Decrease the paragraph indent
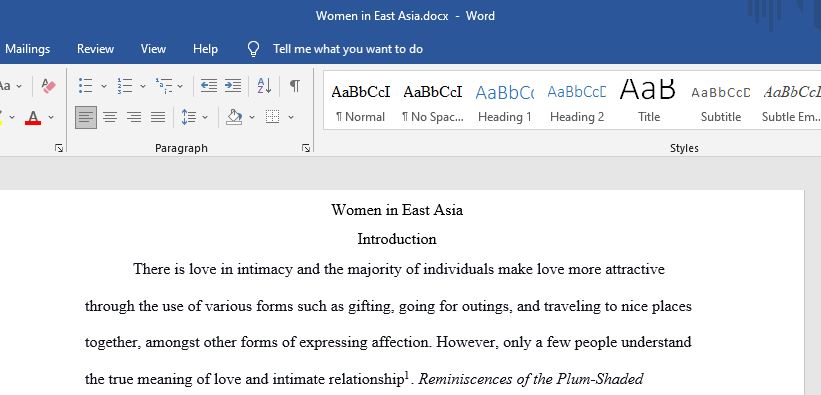The image size is (821, 395). click(209, 86)
